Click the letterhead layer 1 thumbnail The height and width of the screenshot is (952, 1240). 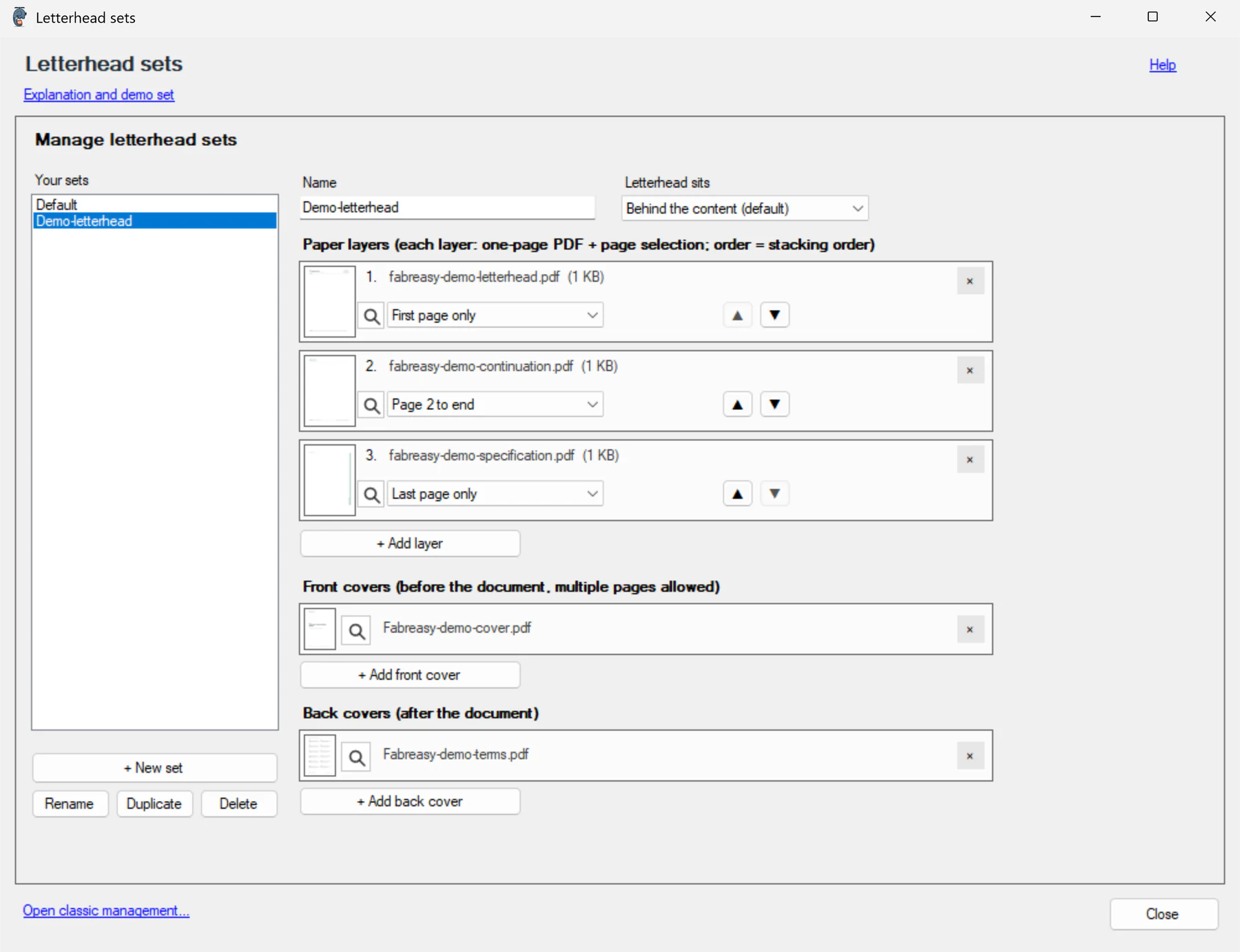pos(330,302)
